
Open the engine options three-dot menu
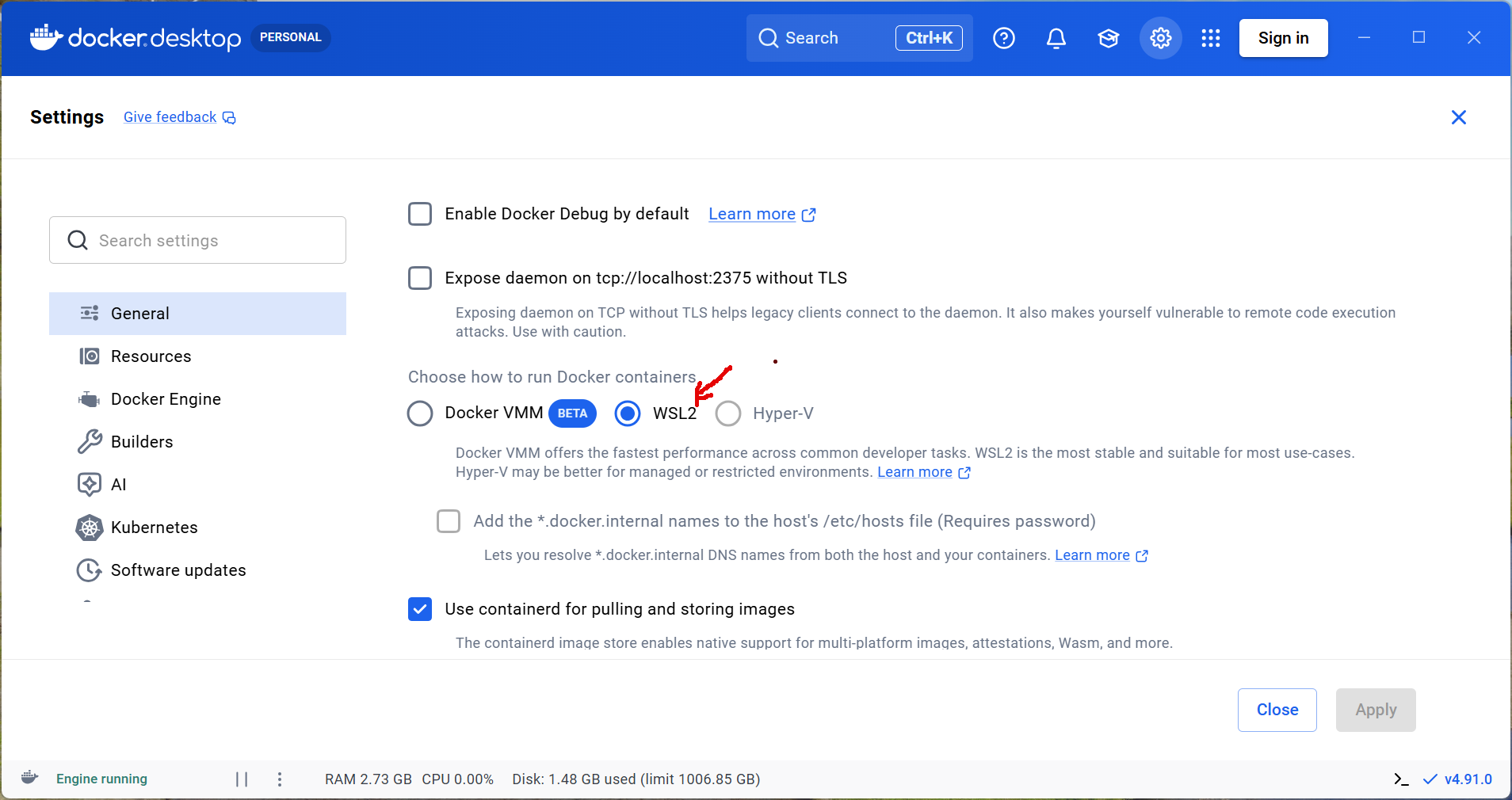(x=280, y=779)
